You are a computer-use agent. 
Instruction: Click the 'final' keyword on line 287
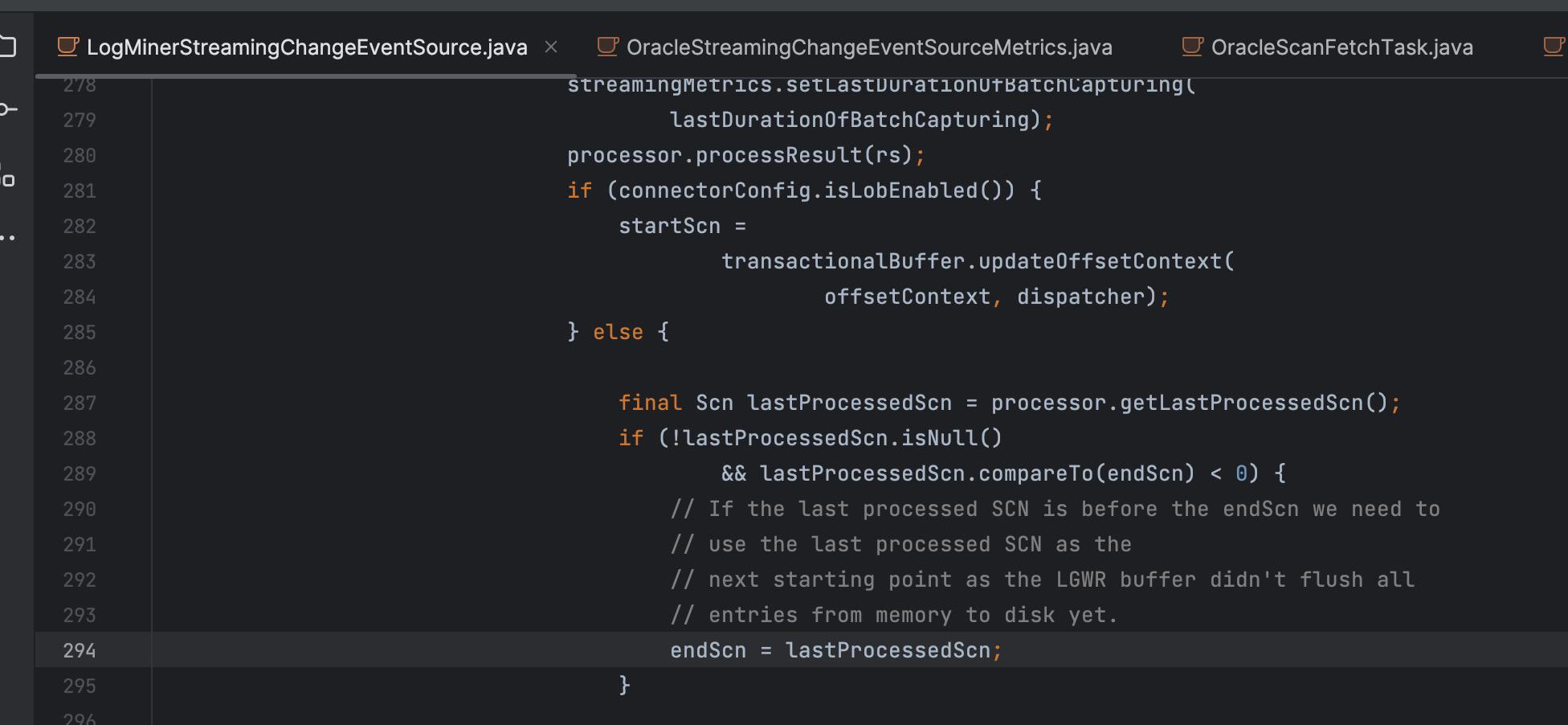[x=650, y=403]
